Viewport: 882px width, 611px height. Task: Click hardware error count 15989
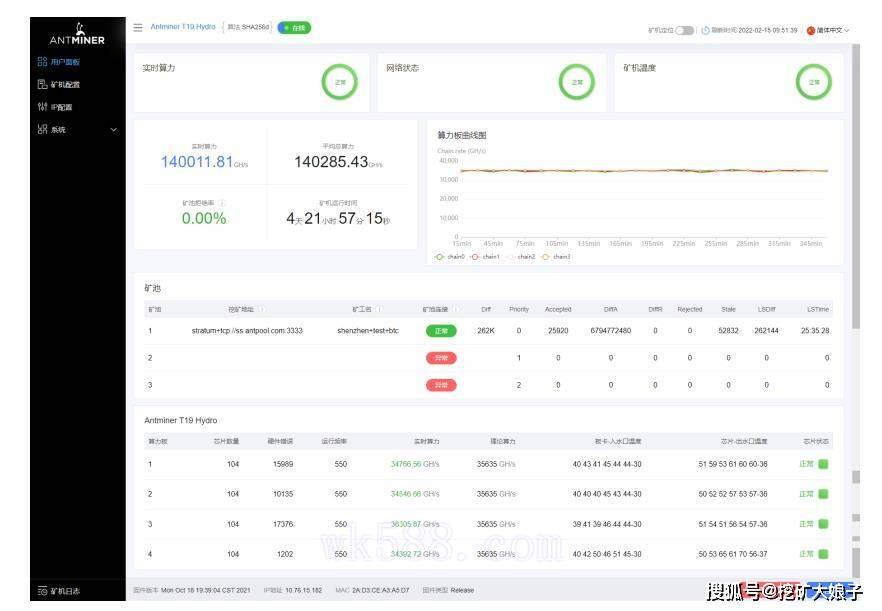point(283,464)
